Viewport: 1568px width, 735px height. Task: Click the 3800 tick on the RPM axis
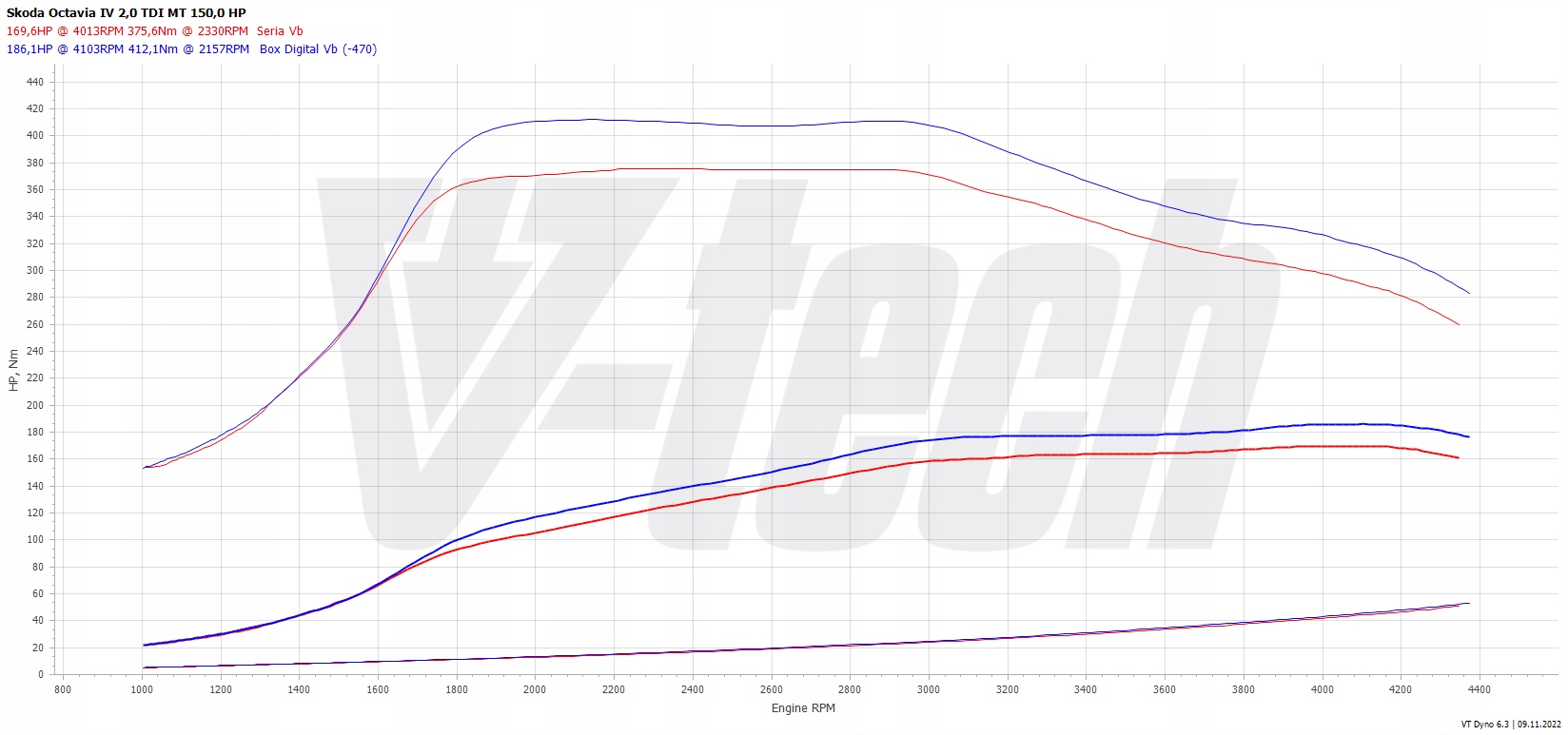tap(1244, 689)
